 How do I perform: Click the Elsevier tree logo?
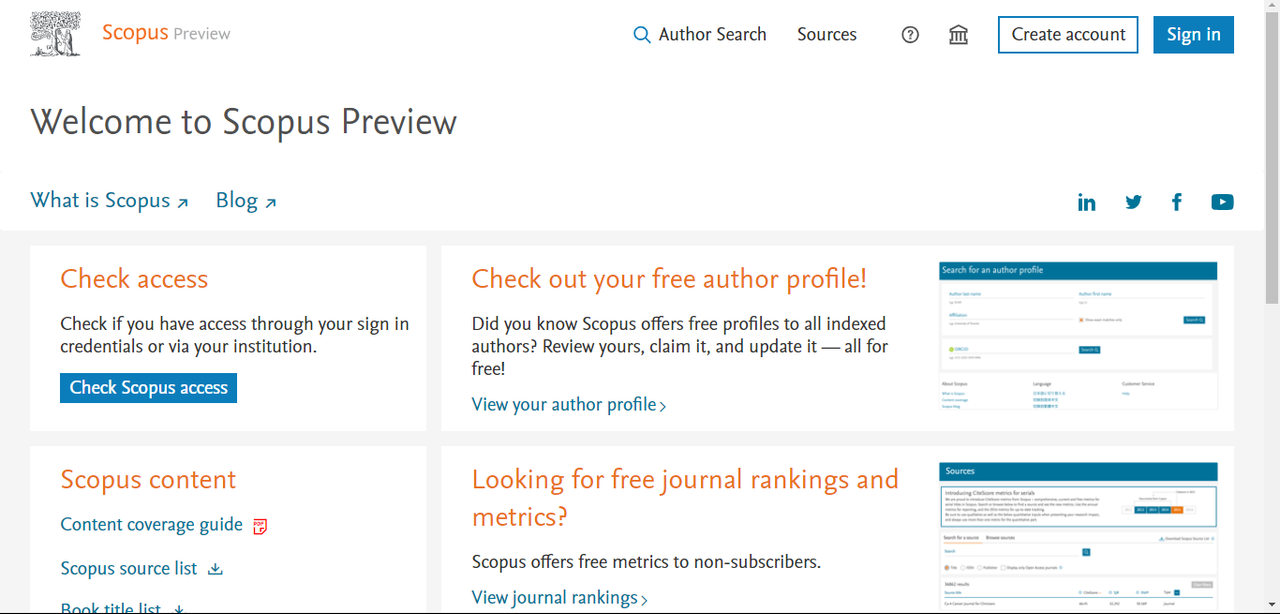click(56, 34)
